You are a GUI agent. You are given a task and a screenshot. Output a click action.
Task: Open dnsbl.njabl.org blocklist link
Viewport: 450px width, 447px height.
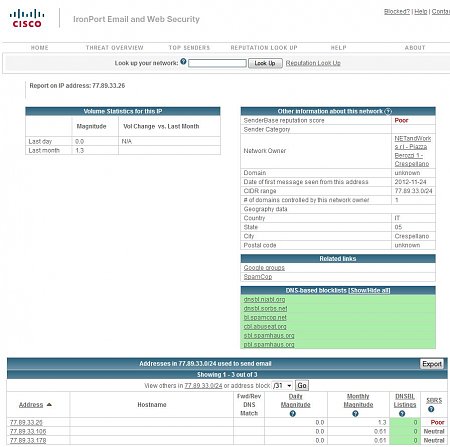264,300
